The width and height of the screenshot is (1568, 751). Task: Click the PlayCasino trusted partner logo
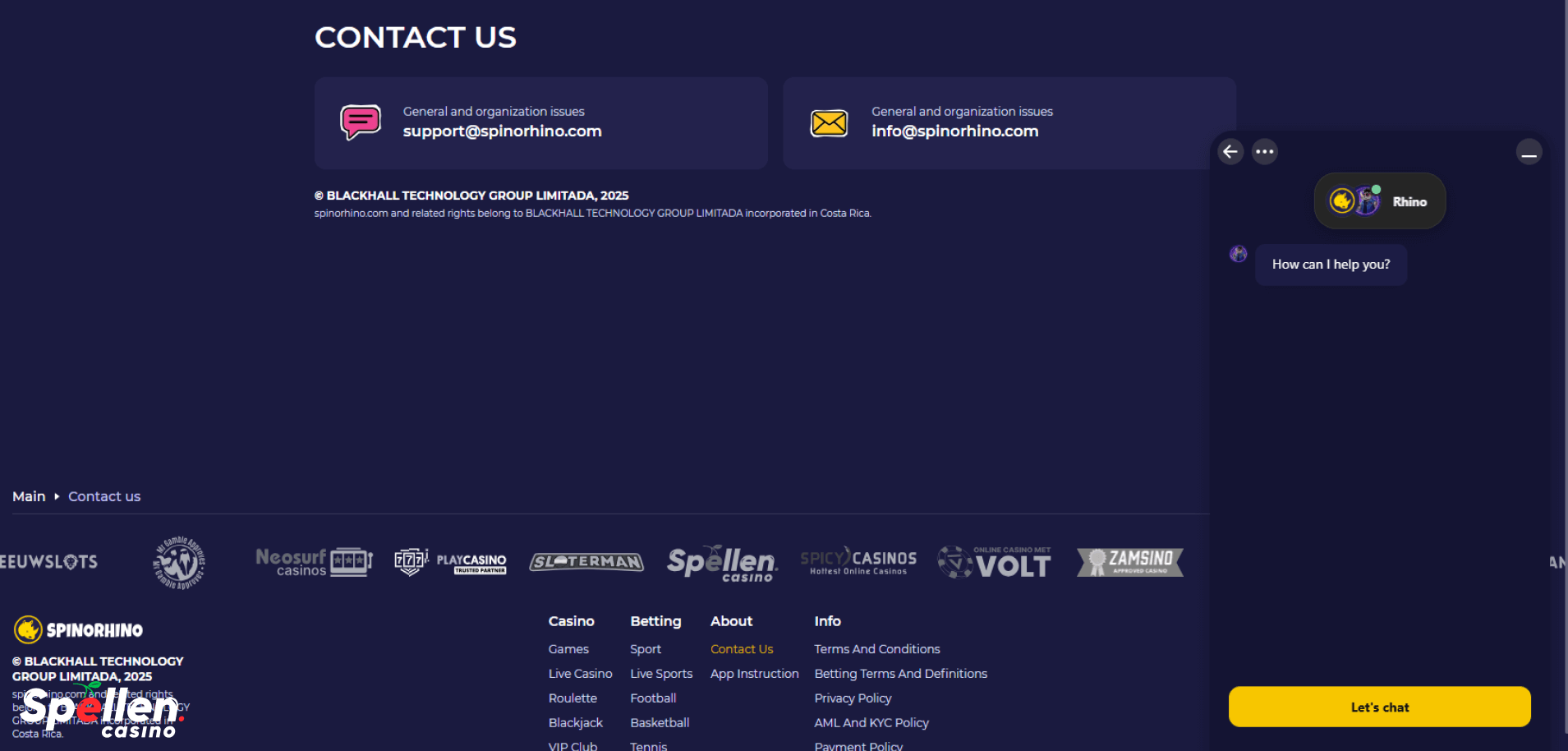pyautogui.click(x=451, y=562)
